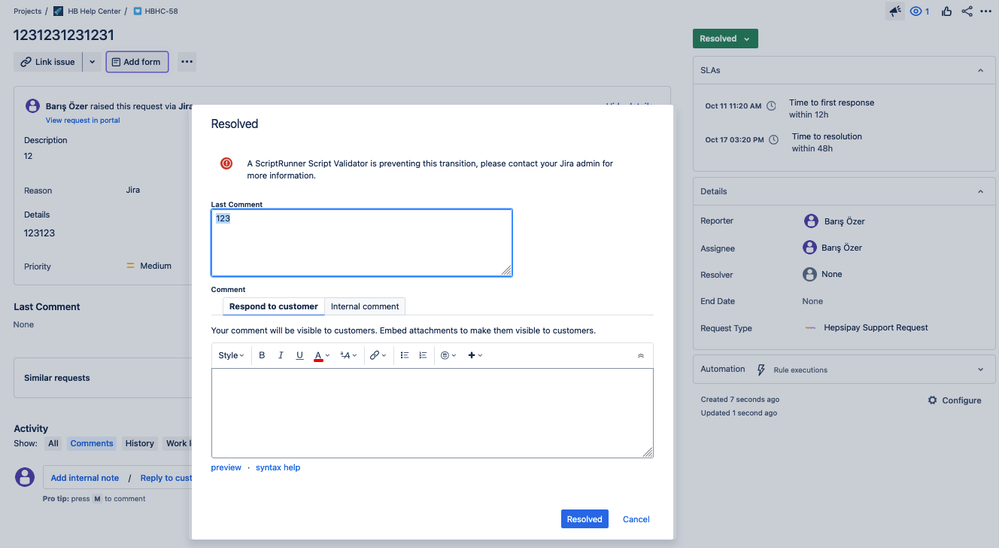Click Add internal note
This screenshot has width=999, height=548.
[x=85, y=478]
